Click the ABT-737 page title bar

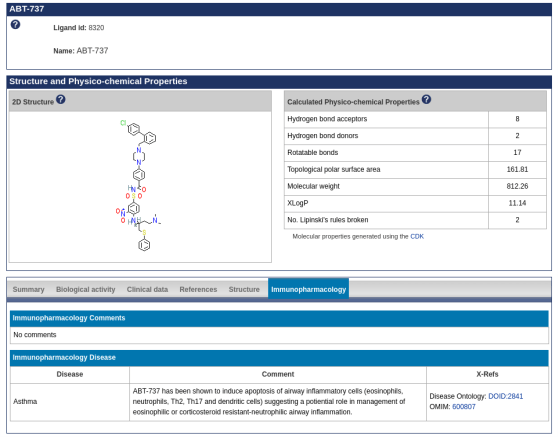(279, 9)
